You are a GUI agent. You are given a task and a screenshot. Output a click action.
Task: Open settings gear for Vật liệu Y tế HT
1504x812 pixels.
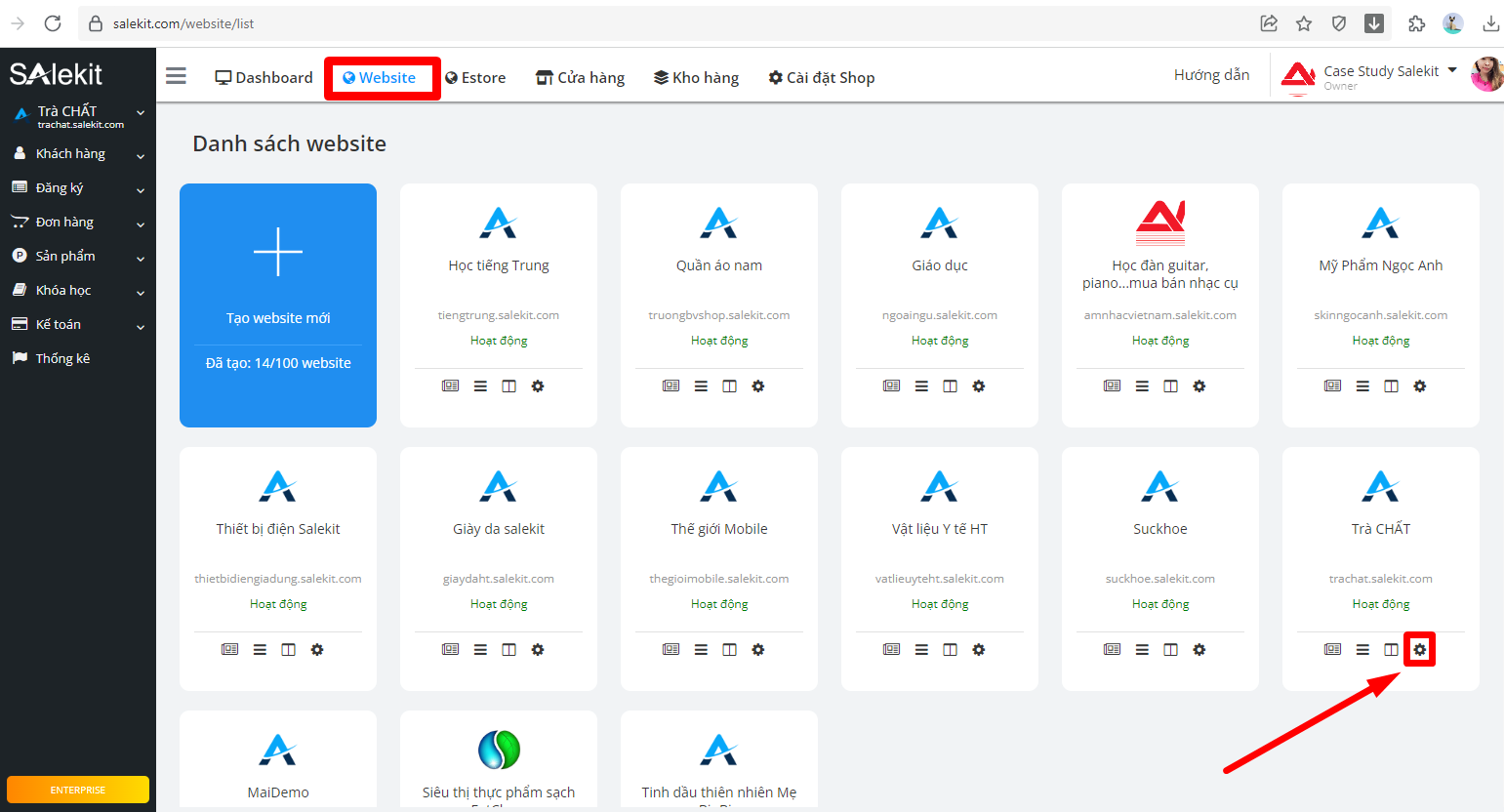(979, 650)
